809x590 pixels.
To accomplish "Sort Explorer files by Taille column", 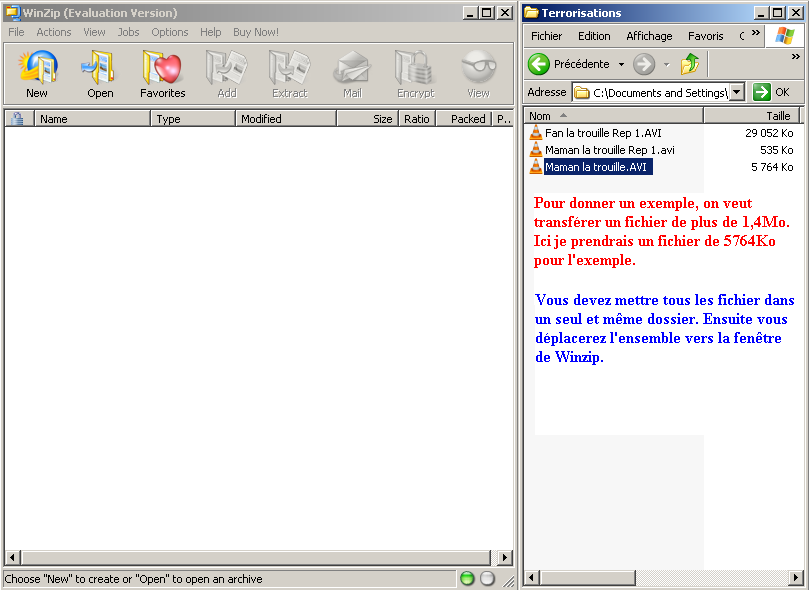I will (751, 116).
